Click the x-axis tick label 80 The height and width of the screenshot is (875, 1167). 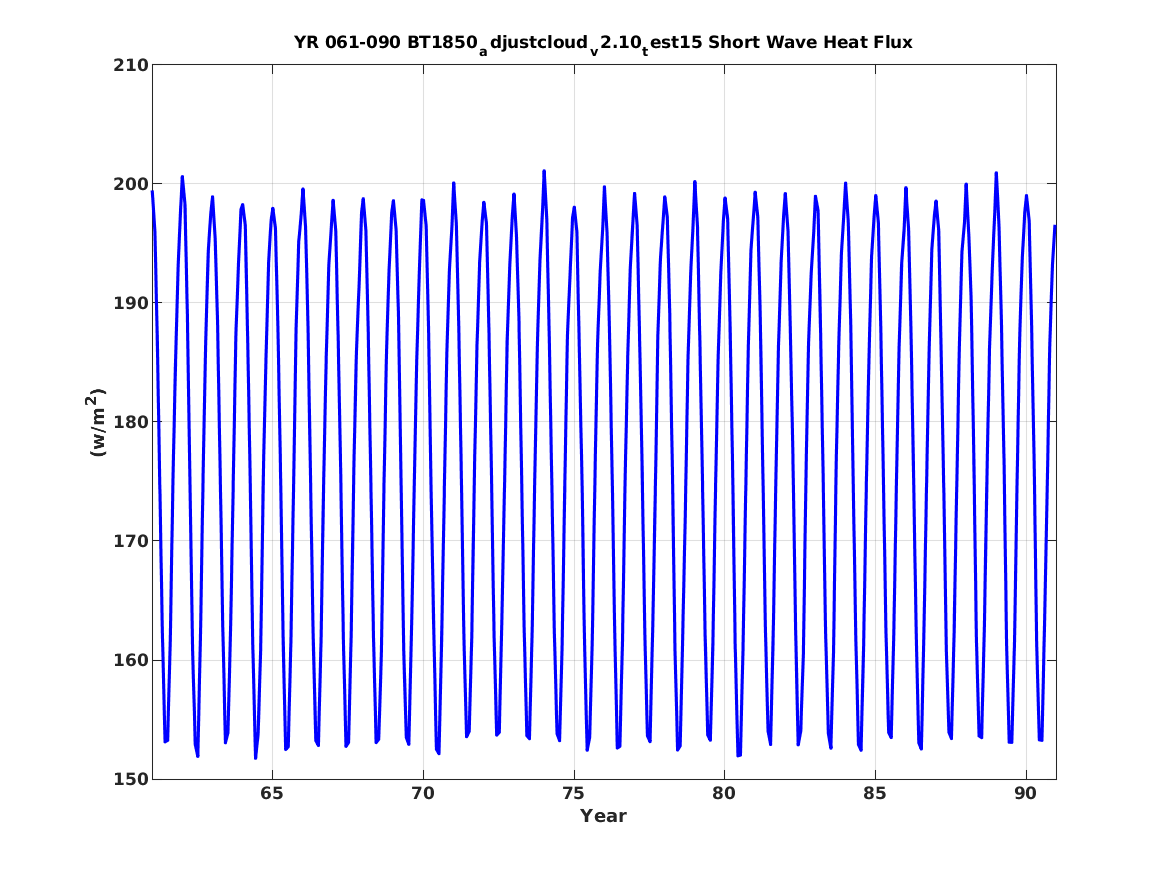pyautogui.click(x=724, y=794)
